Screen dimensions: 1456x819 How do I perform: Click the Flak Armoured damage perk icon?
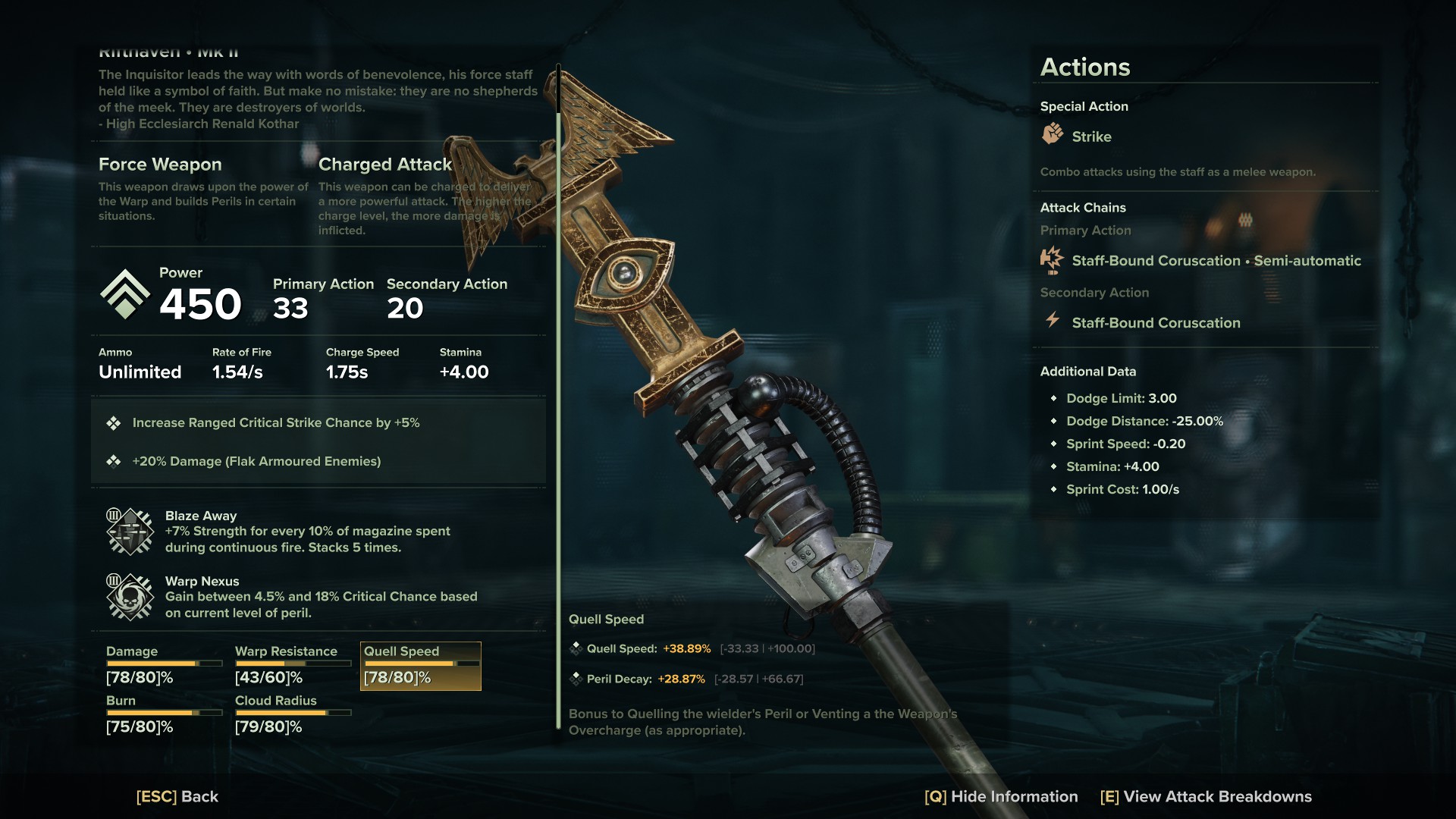(x=114, y=461)
